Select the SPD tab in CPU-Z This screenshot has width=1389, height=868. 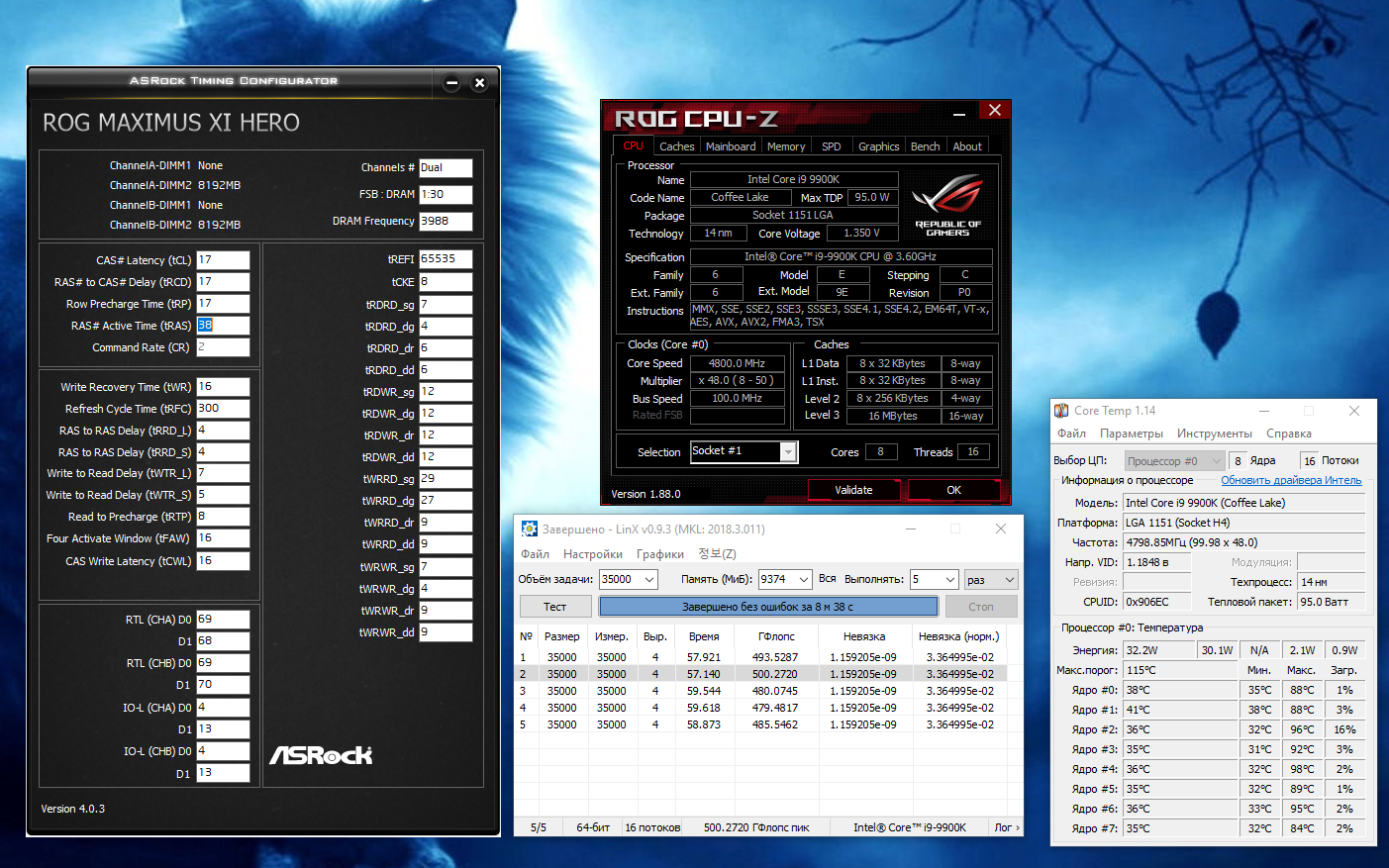coord(832,146)
